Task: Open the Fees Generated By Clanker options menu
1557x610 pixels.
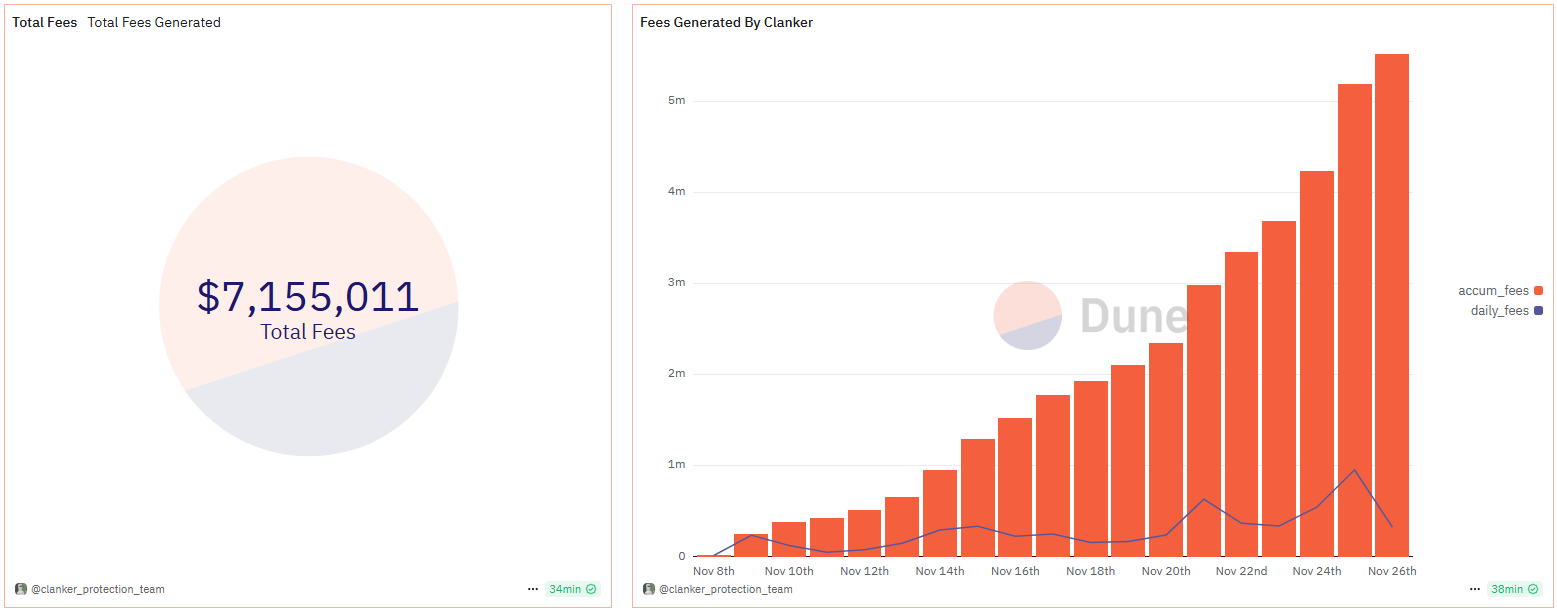Action: coord(1475,589)
